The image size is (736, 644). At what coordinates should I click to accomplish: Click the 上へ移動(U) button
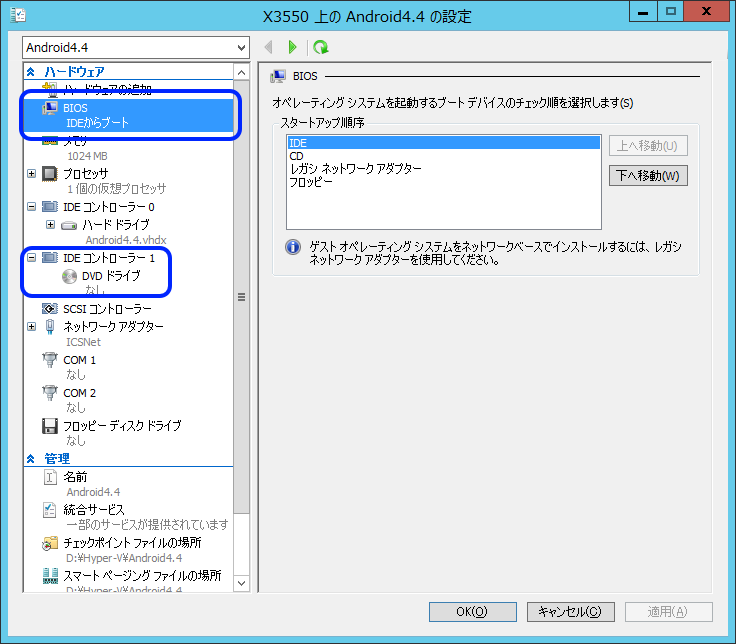[x=648, y=146]
